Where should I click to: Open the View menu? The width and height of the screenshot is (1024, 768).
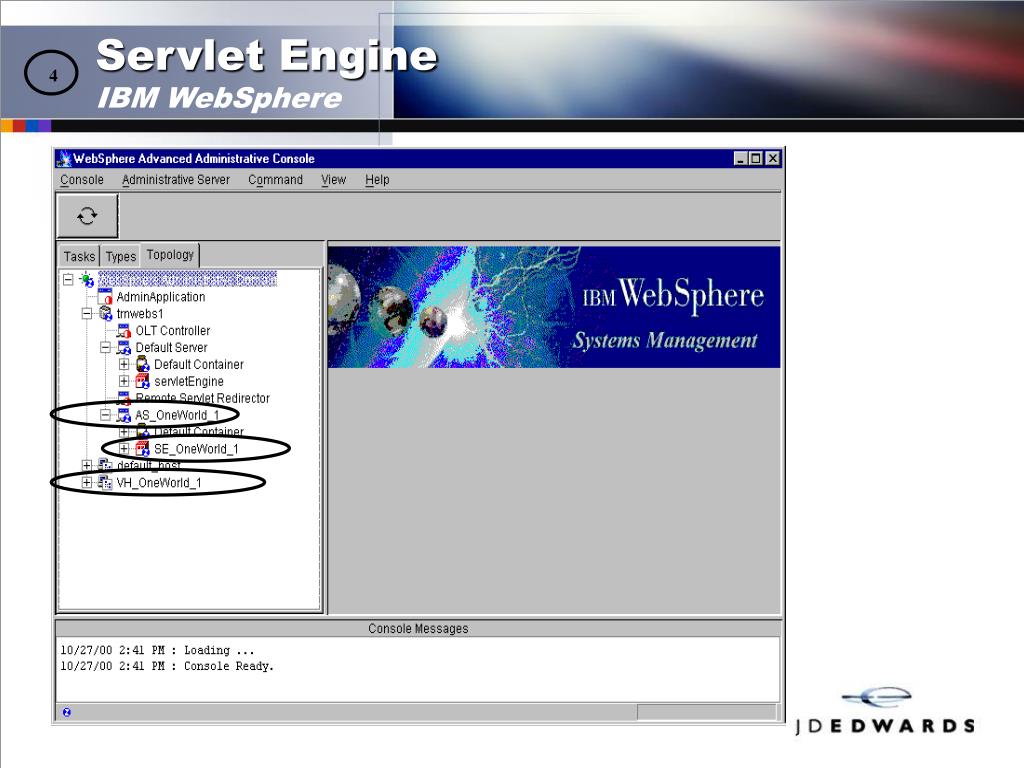(x=333, y=180)
